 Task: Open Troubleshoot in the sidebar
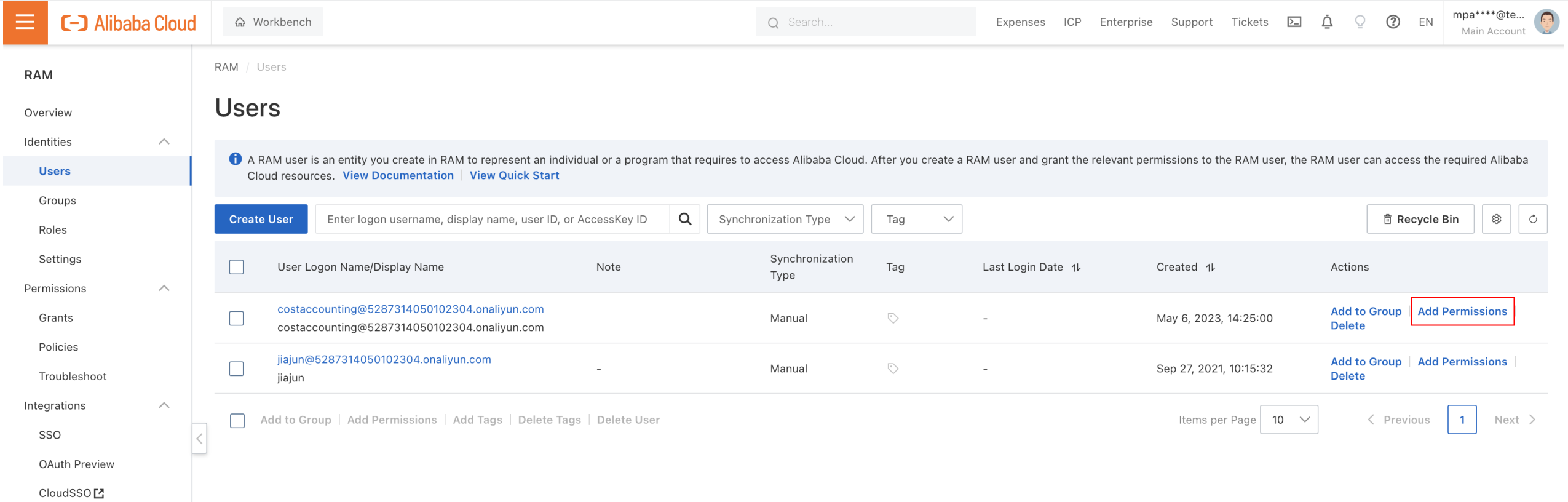point(73,376)
